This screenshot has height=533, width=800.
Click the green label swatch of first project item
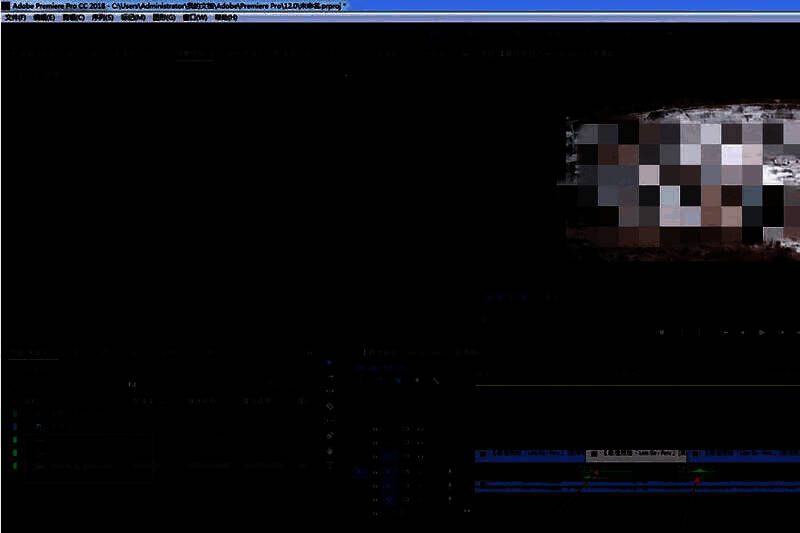click(x=15, y=411)
